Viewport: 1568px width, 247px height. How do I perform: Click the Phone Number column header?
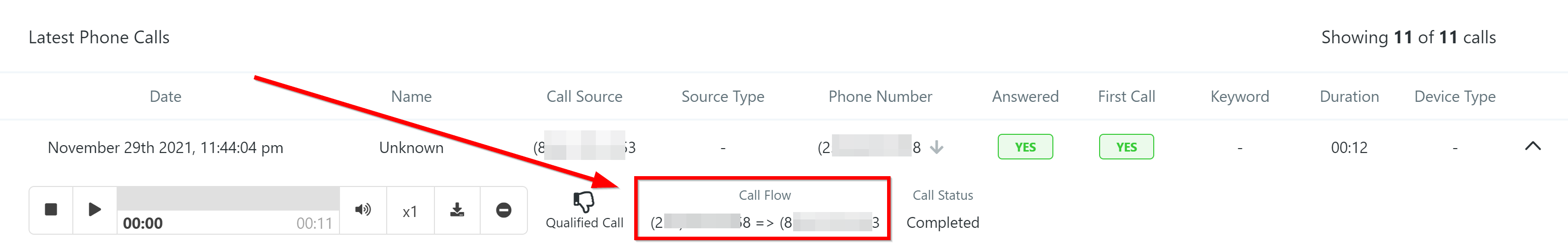click(x=880, y=96)
